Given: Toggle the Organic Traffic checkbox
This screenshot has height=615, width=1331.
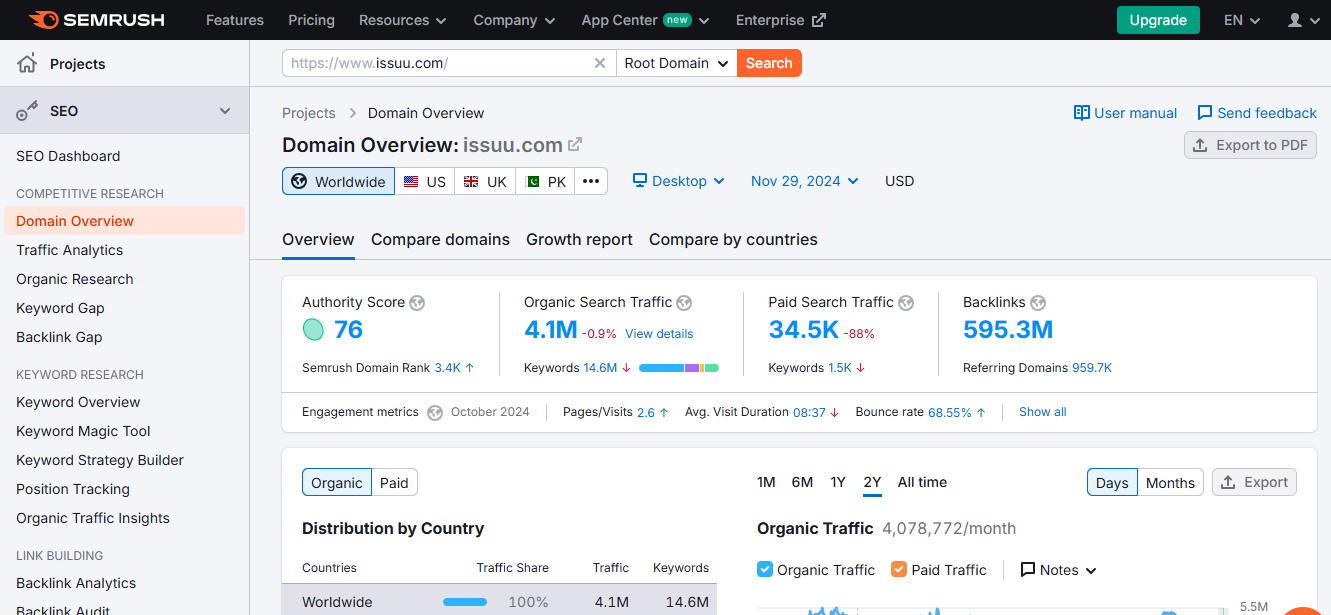Looking at the screenshot, I should click(x=765, y=569).
